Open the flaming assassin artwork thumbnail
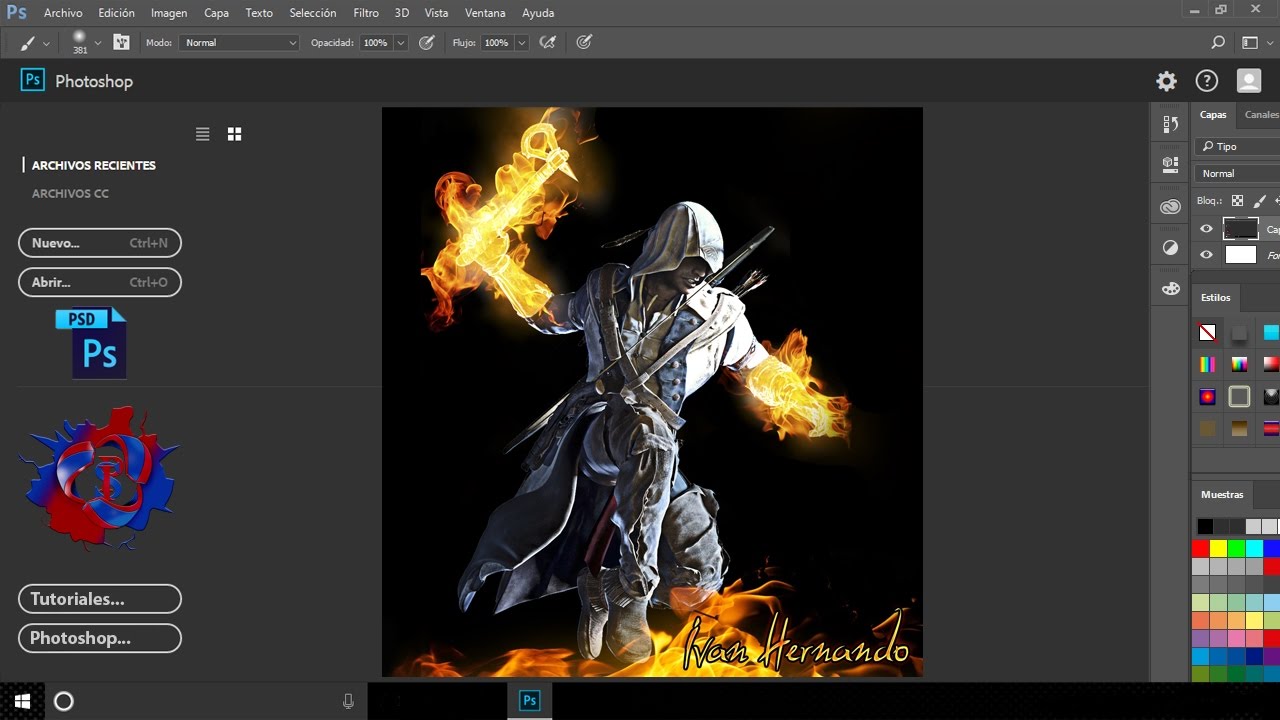 pyautogui.click(x=652, y=392)
